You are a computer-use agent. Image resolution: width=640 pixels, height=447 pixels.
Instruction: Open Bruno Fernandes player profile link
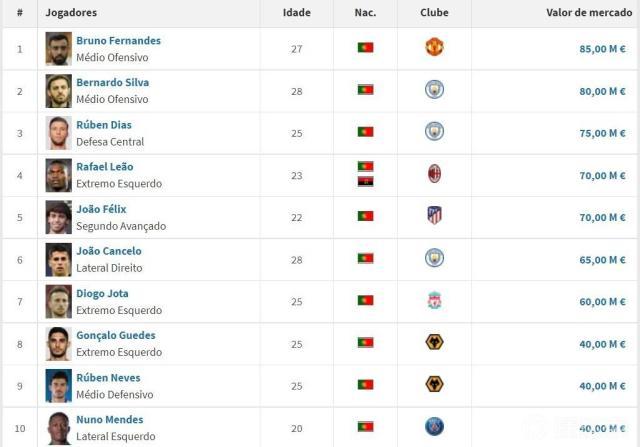point(118,41)
